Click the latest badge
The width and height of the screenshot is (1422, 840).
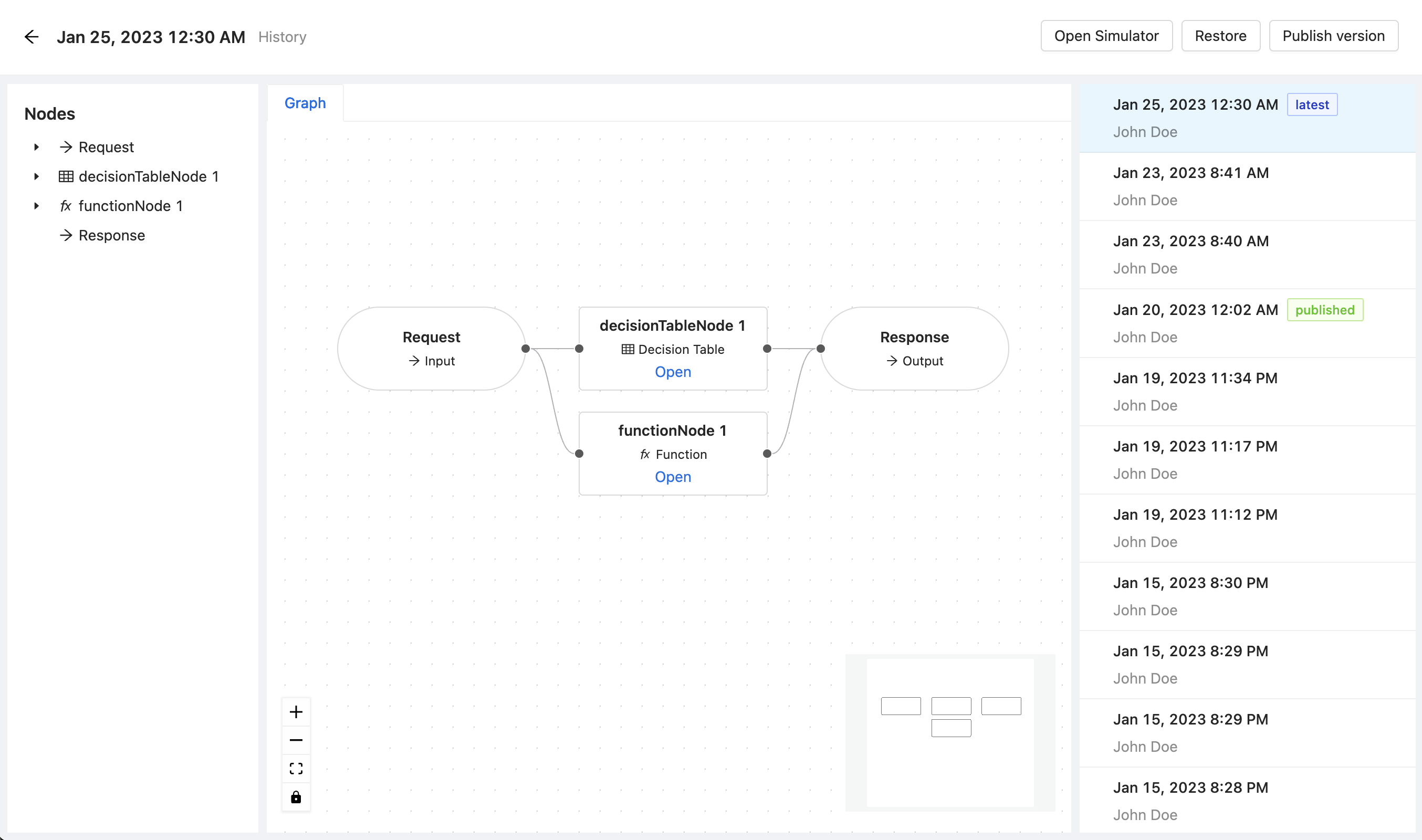[1312, 104]
